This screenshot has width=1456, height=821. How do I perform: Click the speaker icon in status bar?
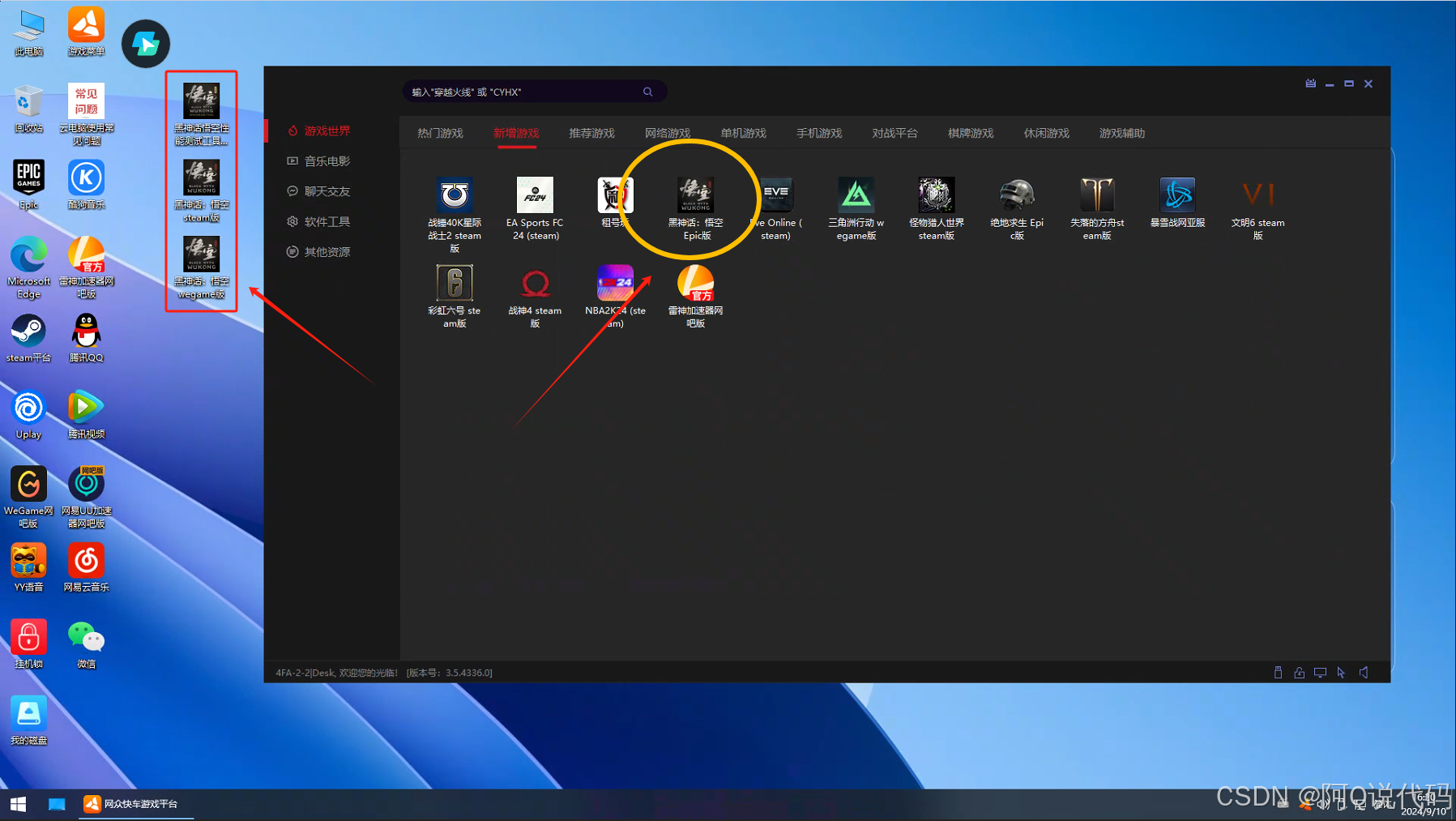[x=1364, y=673]
